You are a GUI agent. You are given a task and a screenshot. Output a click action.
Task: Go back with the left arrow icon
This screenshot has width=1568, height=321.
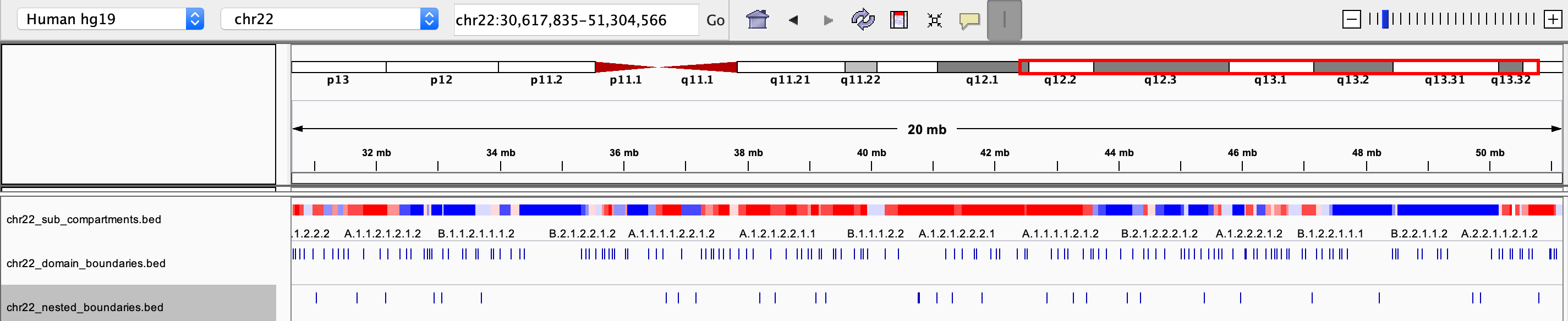pos(793,20)
